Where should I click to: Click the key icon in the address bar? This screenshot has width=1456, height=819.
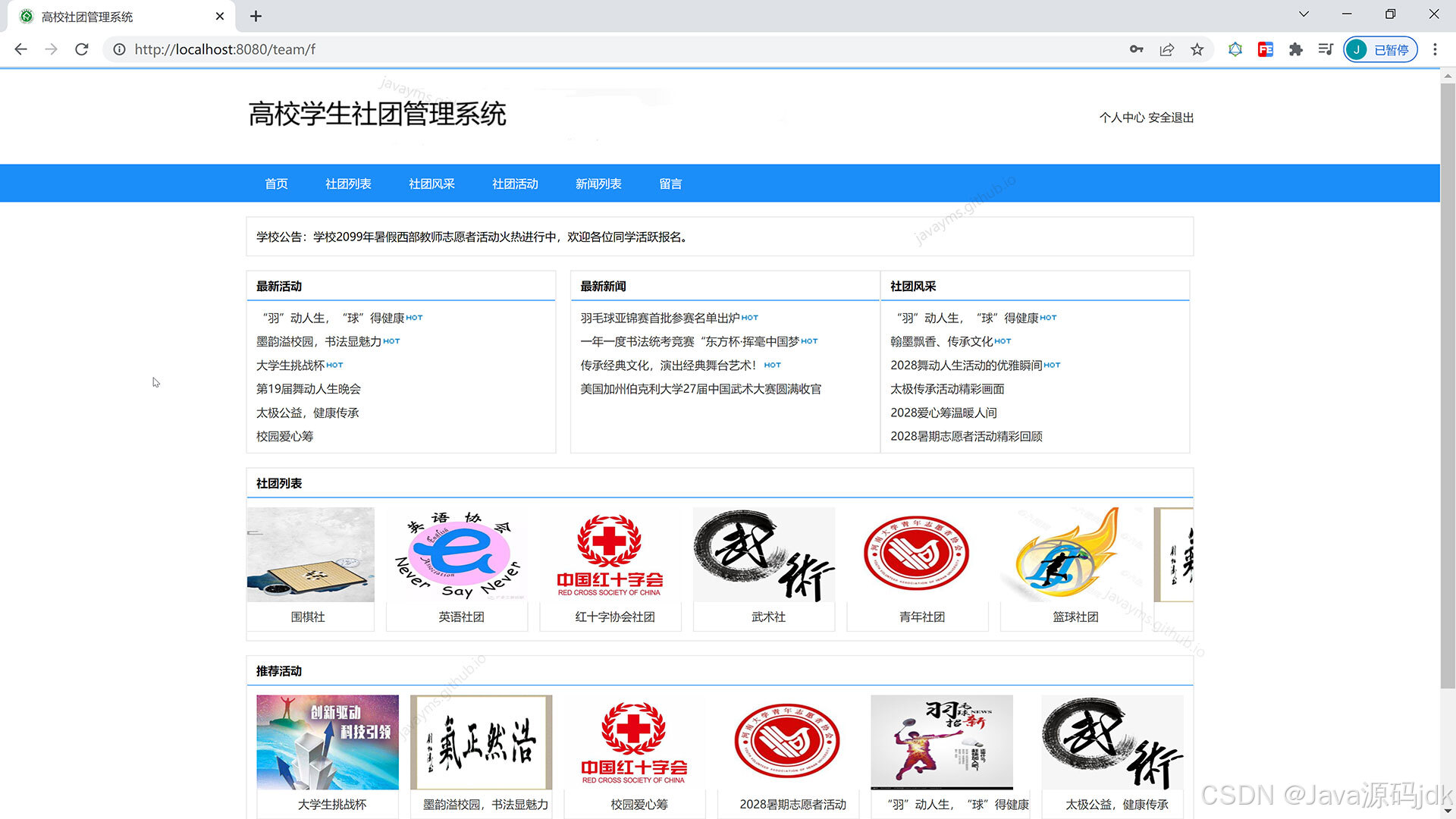click(x=1136, y=49)
